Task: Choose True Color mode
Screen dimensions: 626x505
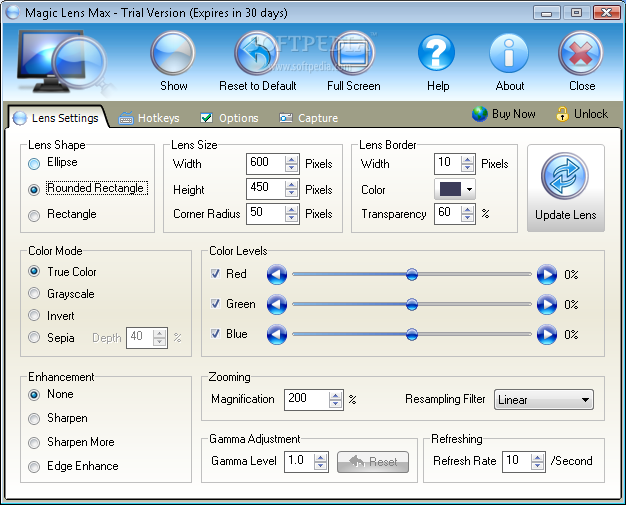Action: coord(34,271)
